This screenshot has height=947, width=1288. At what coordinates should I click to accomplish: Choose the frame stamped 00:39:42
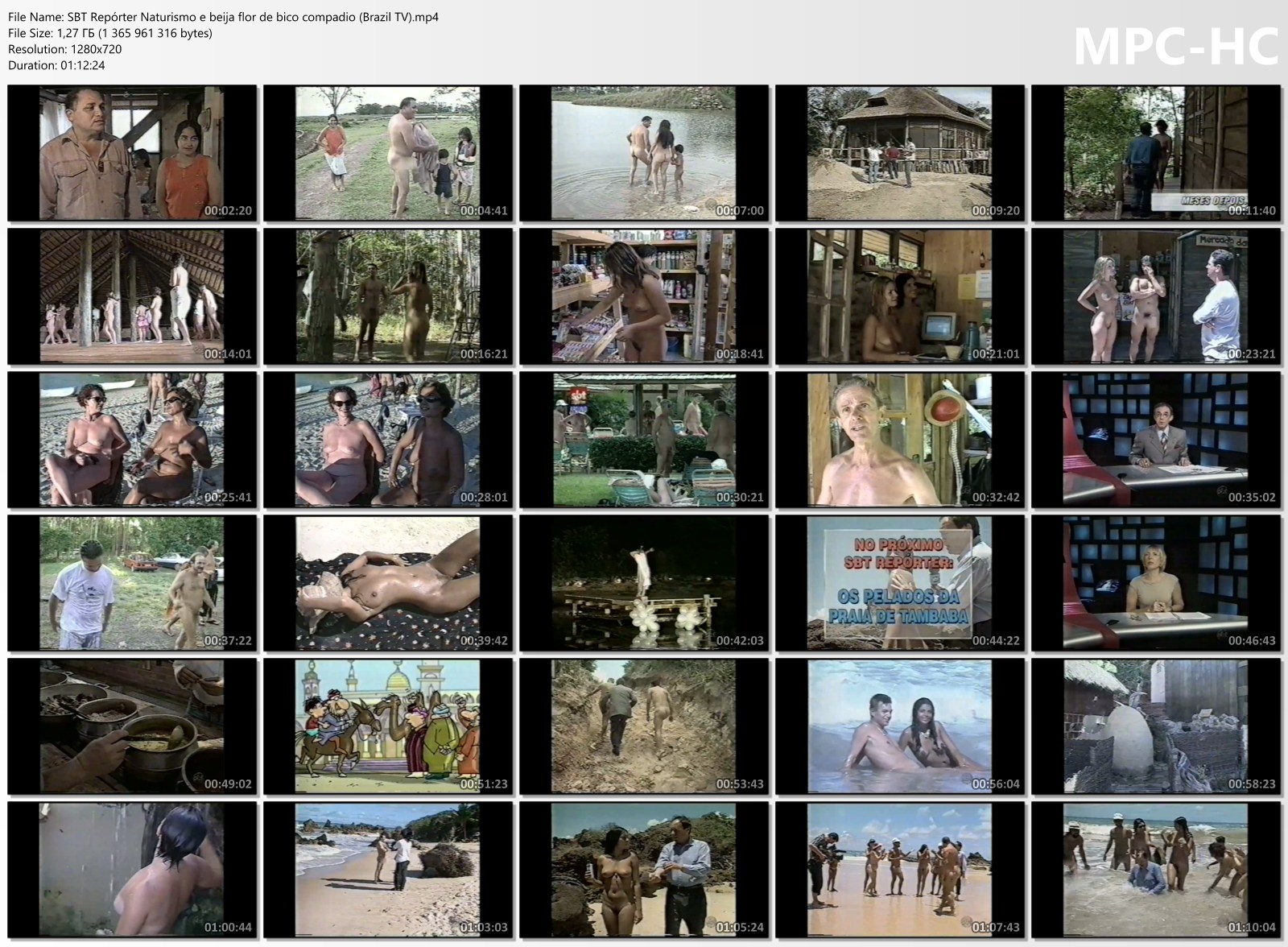coord(388,583)
